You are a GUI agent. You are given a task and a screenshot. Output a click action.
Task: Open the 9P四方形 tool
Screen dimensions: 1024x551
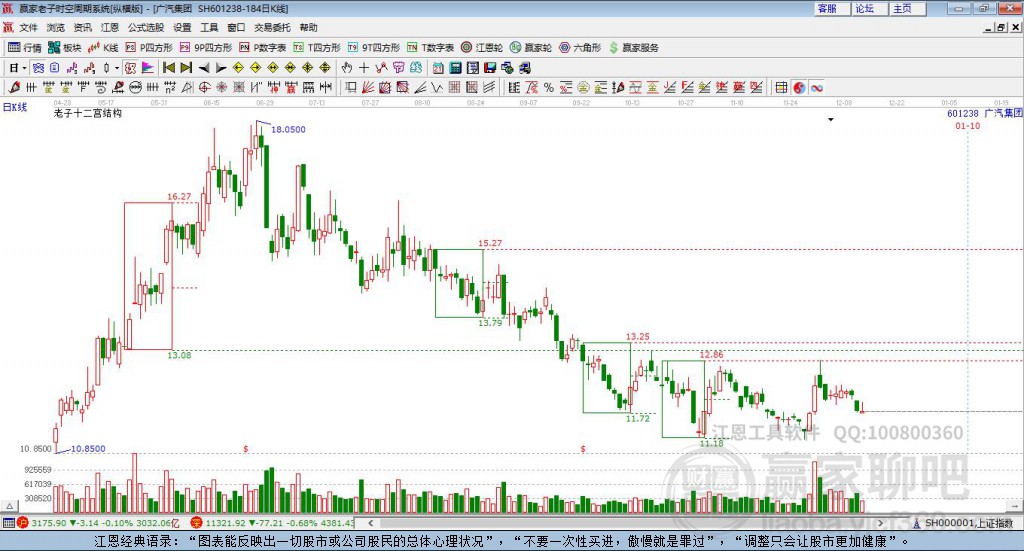(206, 48)
